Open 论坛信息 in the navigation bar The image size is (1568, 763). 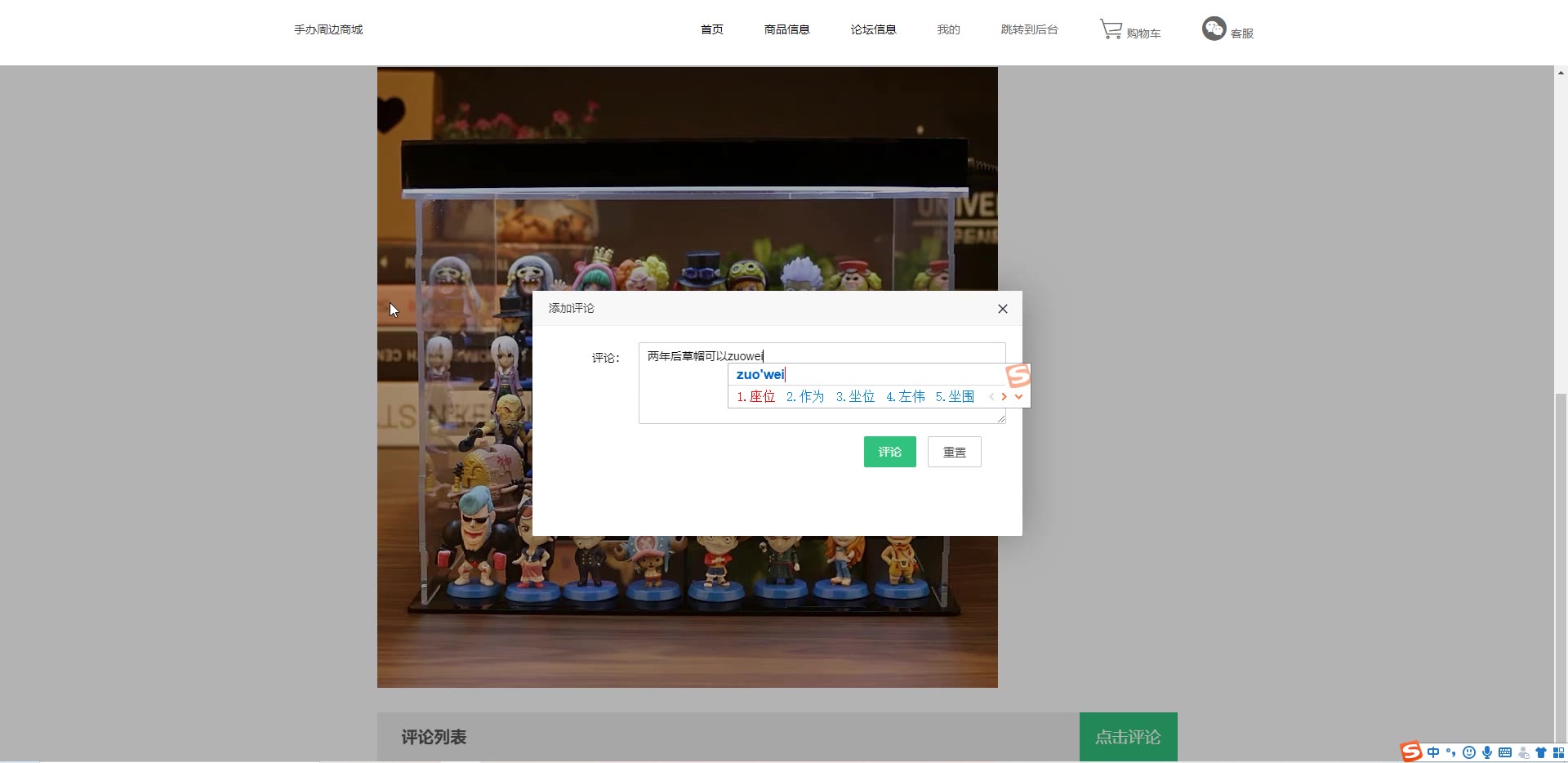(874, 29)
